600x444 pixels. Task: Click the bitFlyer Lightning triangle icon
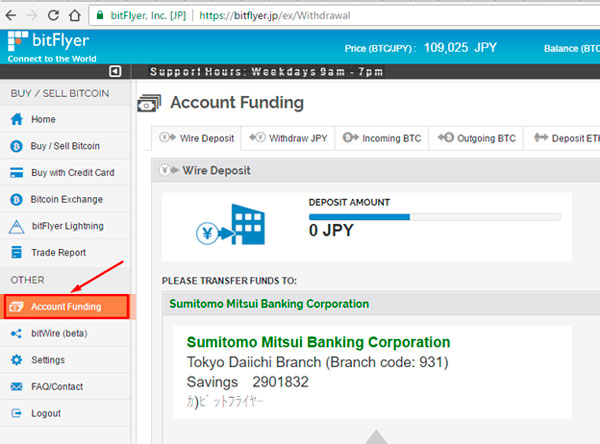coord(16,226)
